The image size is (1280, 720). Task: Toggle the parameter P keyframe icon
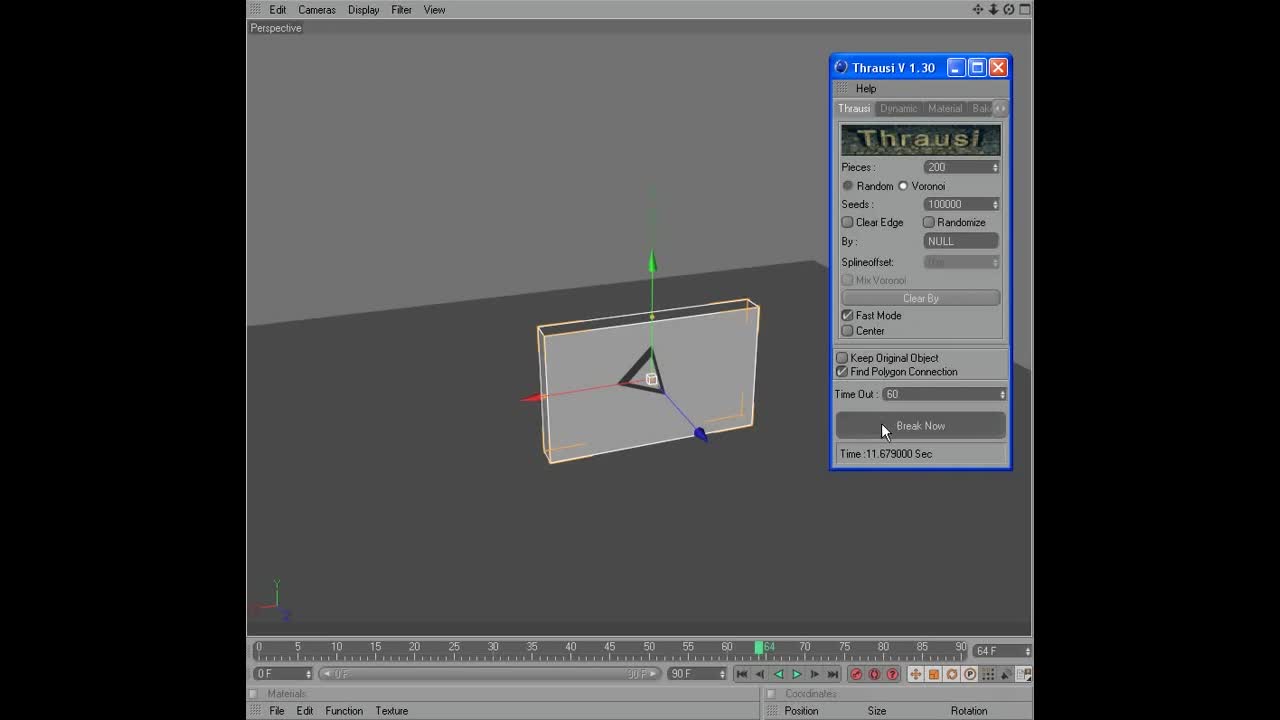pyautogui.click(x=970, y=674)
